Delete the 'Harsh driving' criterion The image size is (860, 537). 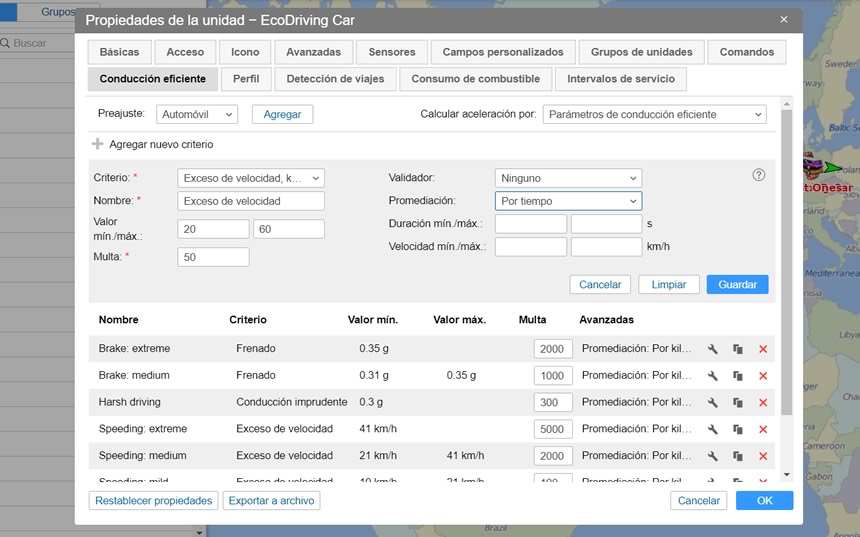[763, 402]
